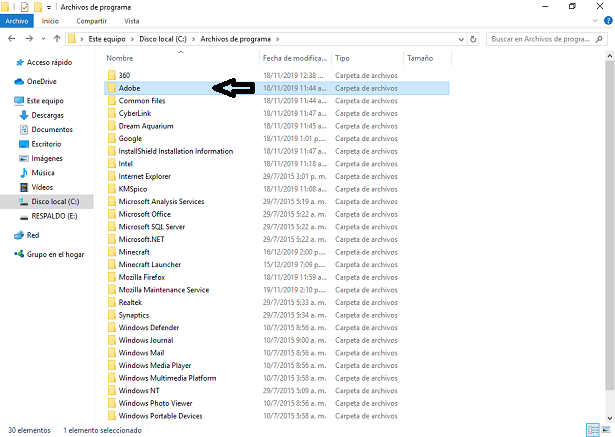Select the Mozilla Firefox folder icon

point(112,277)
